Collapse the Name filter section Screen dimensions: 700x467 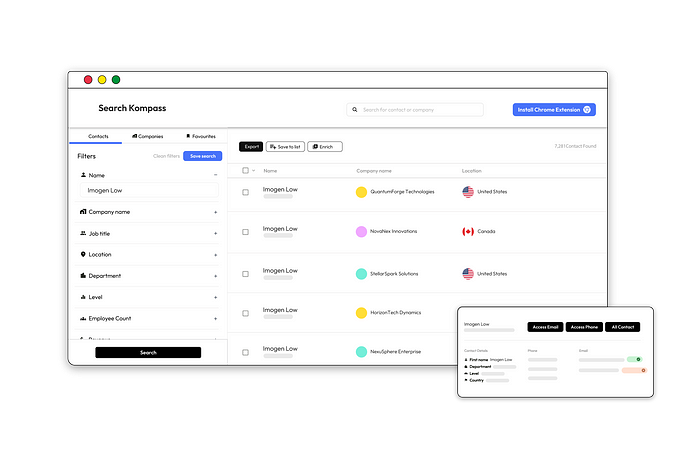pos(216,175)
